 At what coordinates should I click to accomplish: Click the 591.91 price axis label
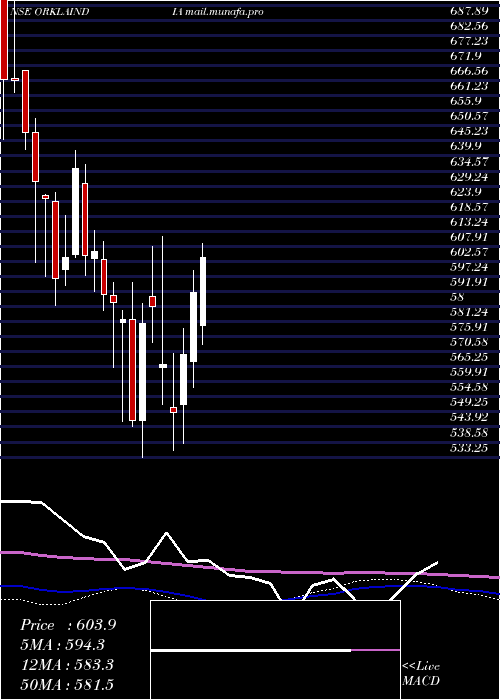(469, 282)
